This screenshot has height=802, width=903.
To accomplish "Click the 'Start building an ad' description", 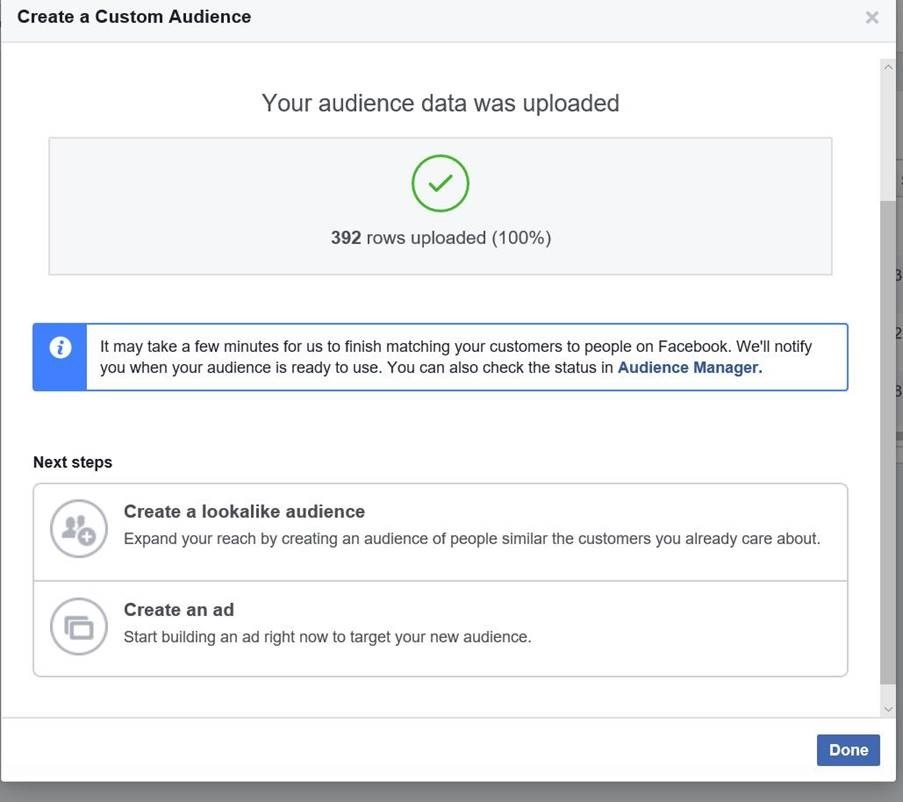I will click(327, 636).
